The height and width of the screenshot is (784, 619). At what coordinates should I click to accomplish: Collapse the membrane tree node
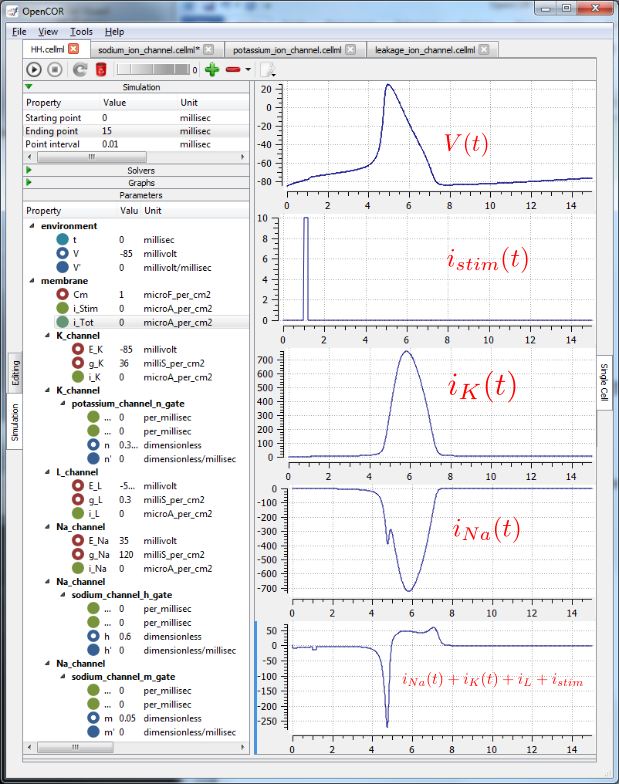[32, 281]
